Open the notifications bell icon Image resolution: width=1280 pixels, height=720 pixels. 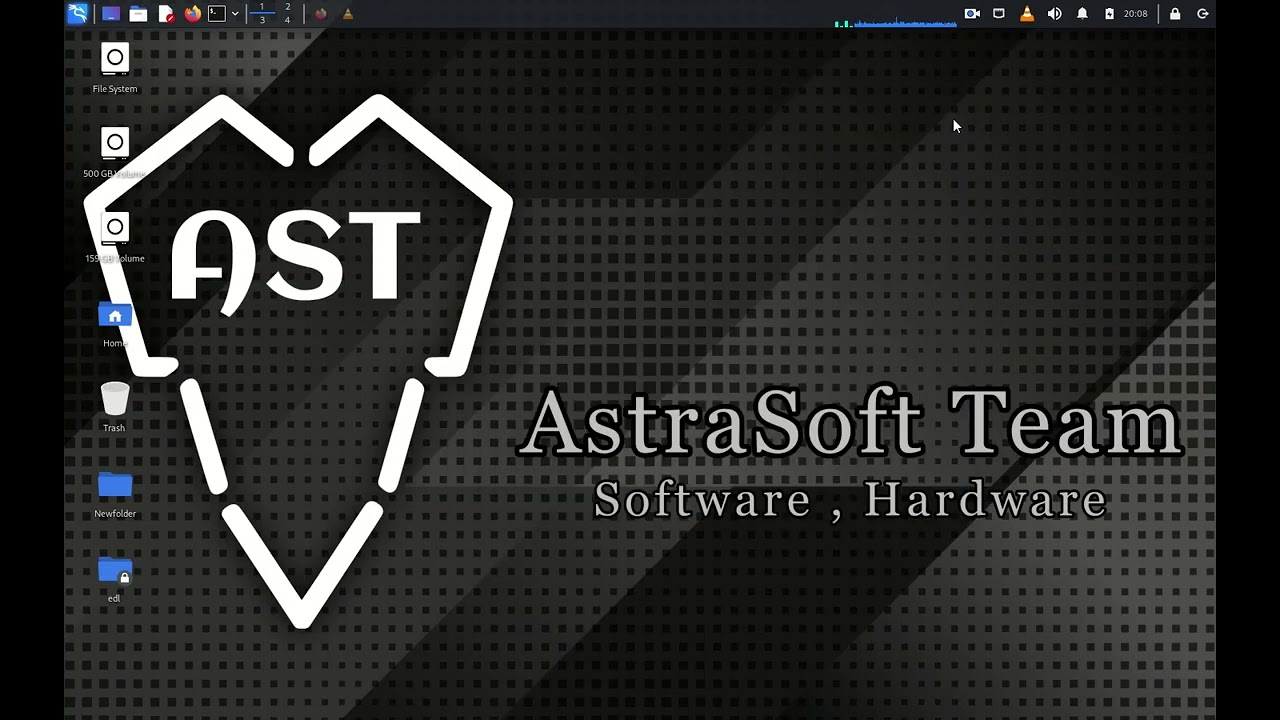pyautogui.click(x=1082, y=14)
